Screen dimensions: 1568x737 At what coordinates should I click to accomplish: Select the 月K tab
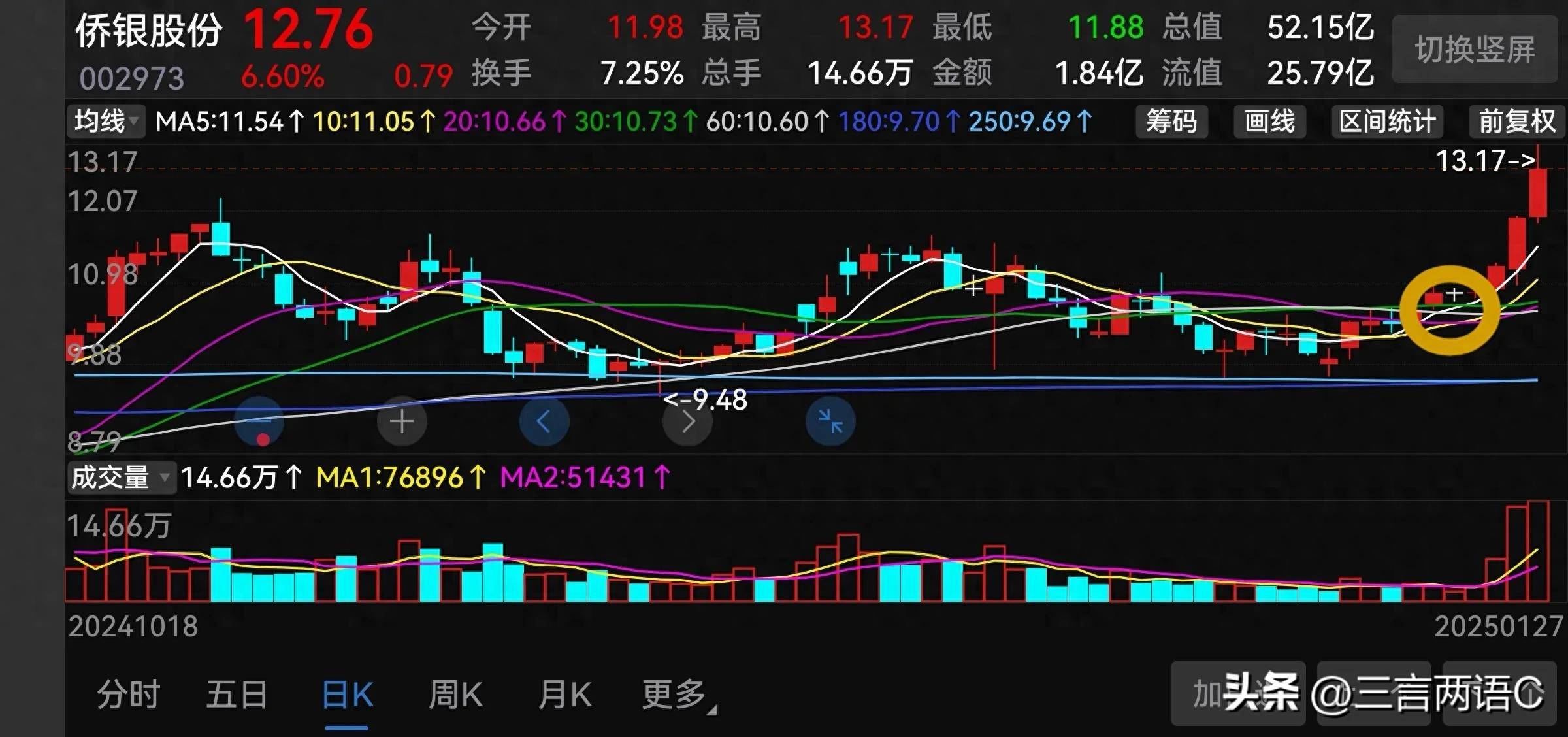(x=565, y=695)
